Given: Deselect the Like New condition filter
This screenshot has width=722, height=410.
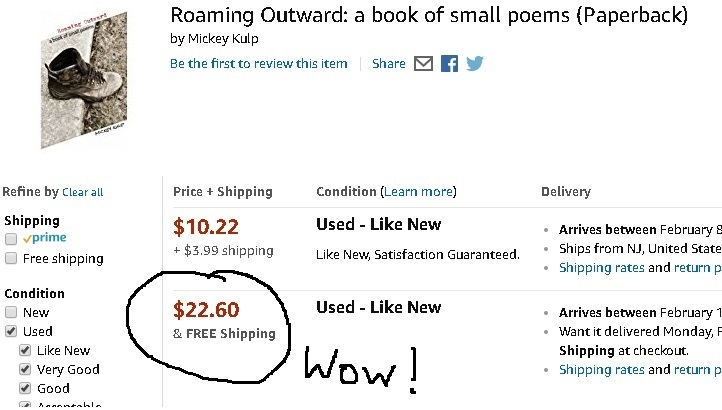Looking at the screenshot, I should point(26,350).
